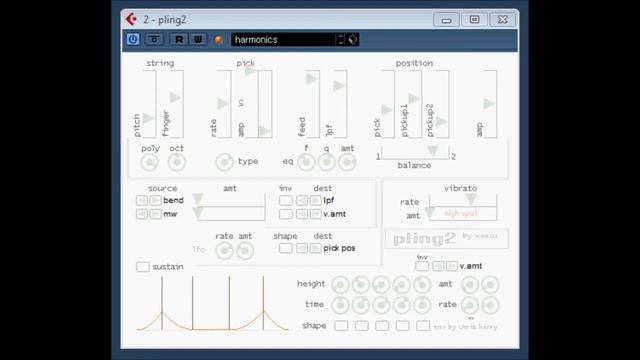Open the harmonics preset name field
This screenshot has height=360, width=640.
(284, 40)
